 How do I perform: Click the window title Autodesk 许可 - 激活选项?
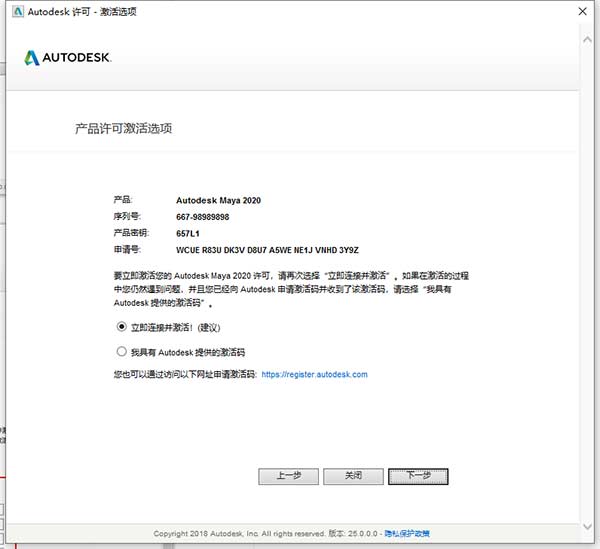pyautogui.click(x=82, y=12)
